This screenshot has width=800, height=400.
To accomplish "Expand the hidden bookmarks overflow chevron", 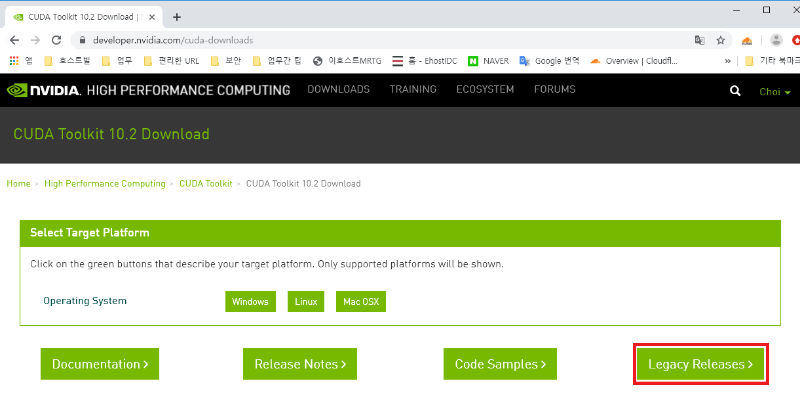I will pyautogui.click(x=728, y=61).
